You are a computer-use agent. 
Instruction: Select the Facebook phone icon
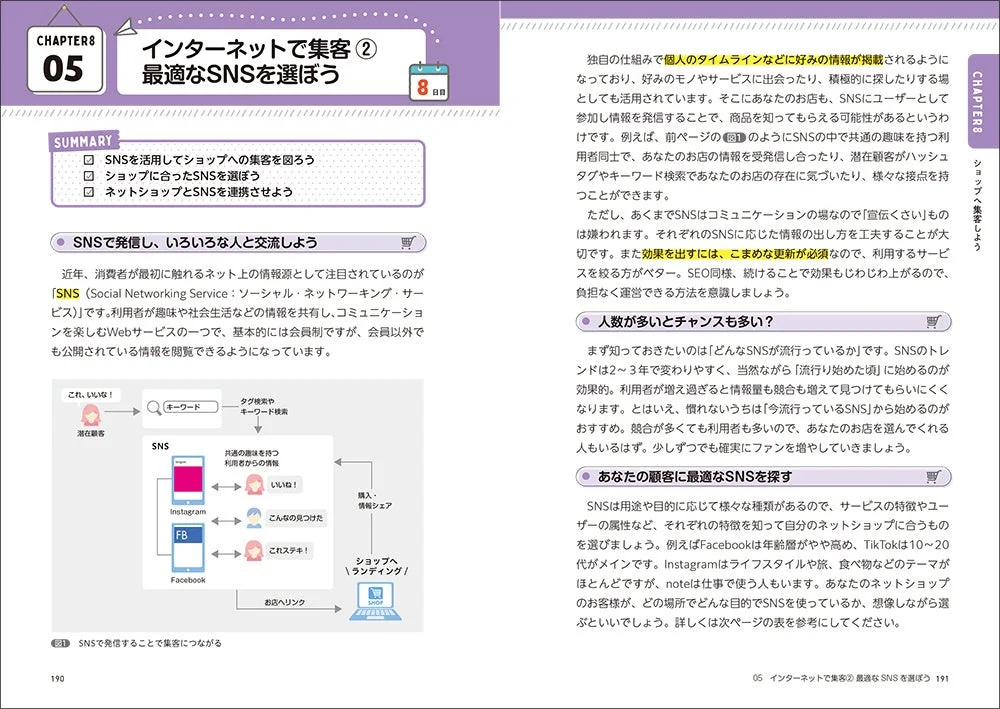click(189, 548)
